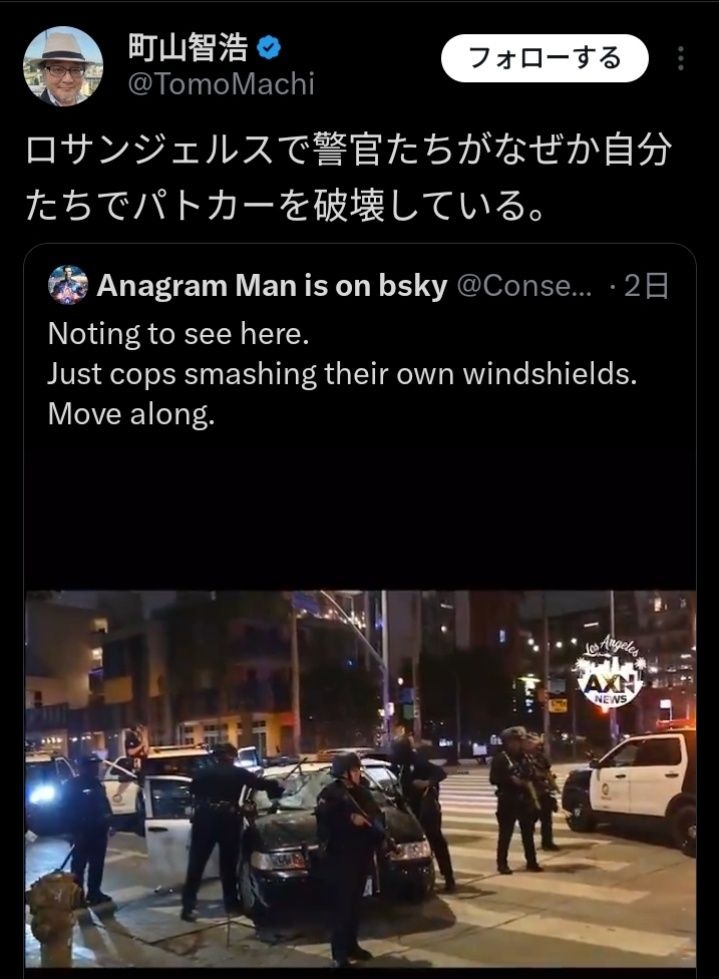Screen dimensions: 719x979
Task: Select the 町山智浩 display name
Action: (x=188, y=48)
